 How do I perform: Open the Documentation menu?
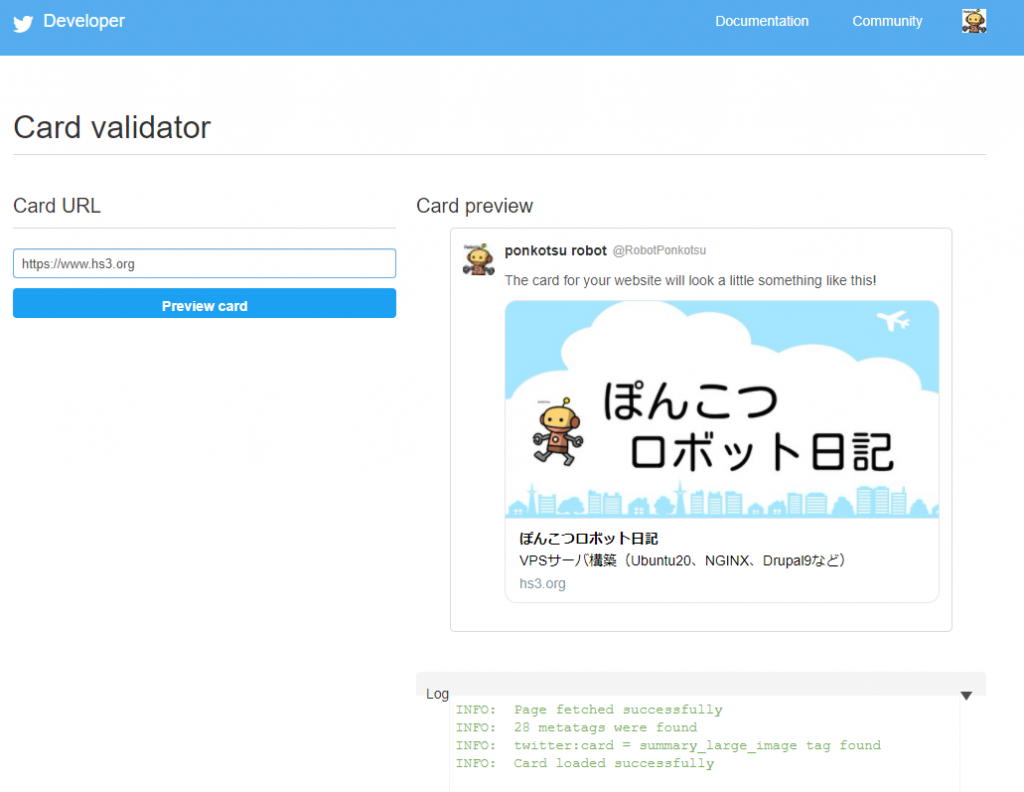[761, 21]
